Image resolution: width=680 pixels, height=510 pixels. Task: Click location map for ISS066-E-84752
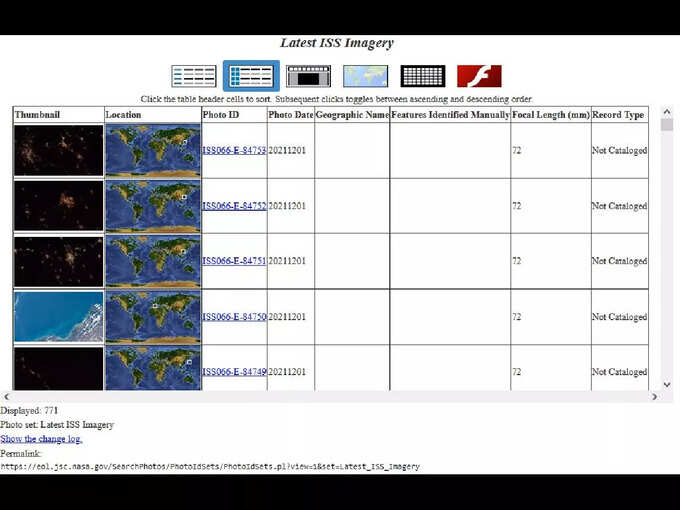coord(153,206)
